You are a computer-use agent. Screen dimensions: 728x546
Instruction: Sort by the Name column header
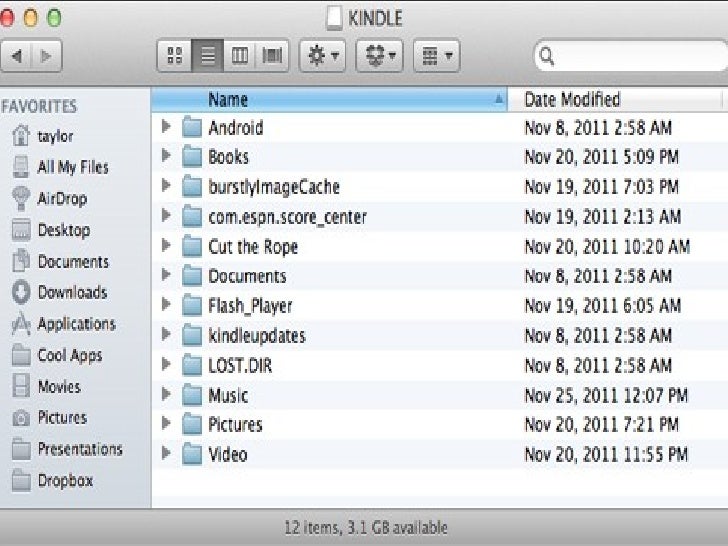pos(329,99)
